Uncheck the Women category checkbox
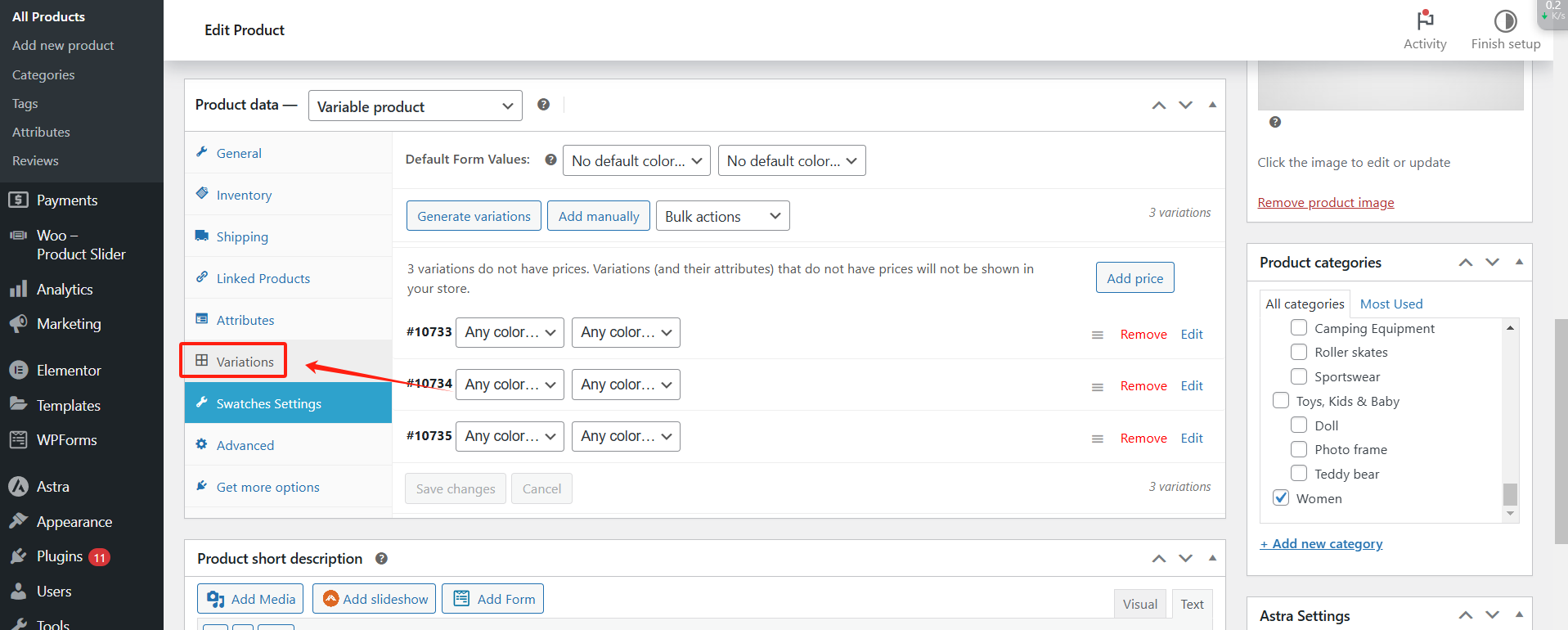Screen dimensions: 1568x630 point(1281,498)
